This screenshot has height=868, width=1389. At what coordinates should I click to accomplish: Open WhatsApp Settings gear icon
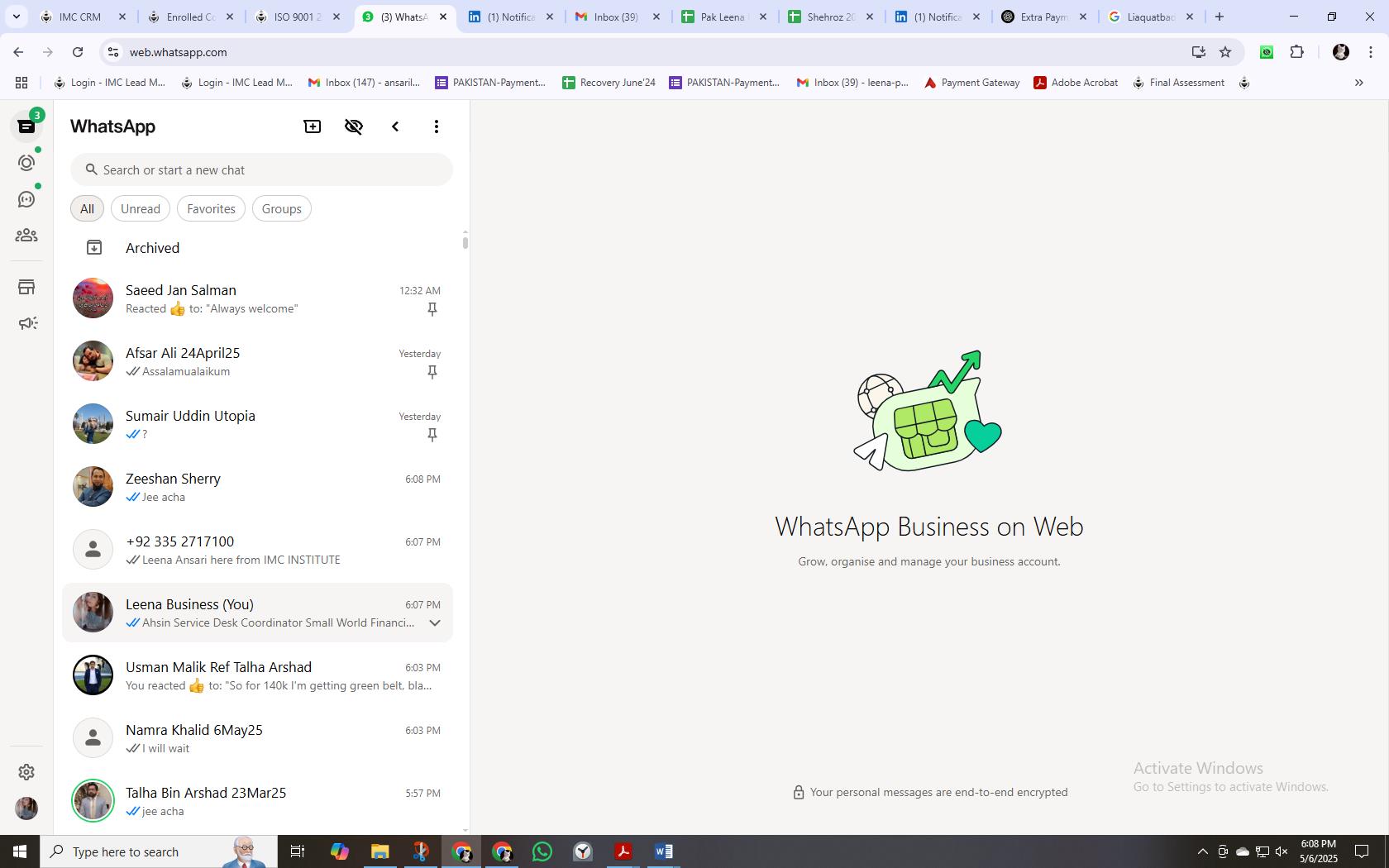click(x=26, y=771)
